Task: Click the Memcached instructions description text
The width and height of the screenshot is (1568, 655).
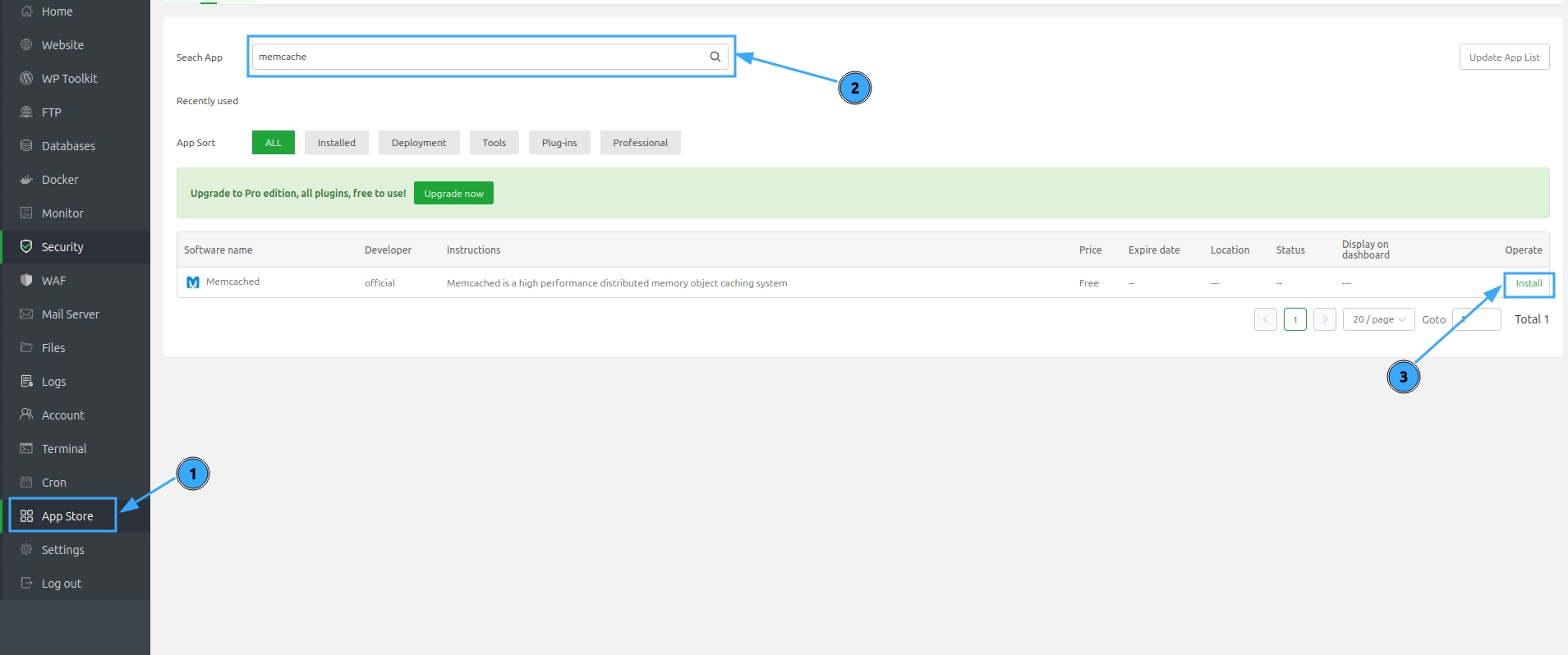Action: tap(617, 283)
